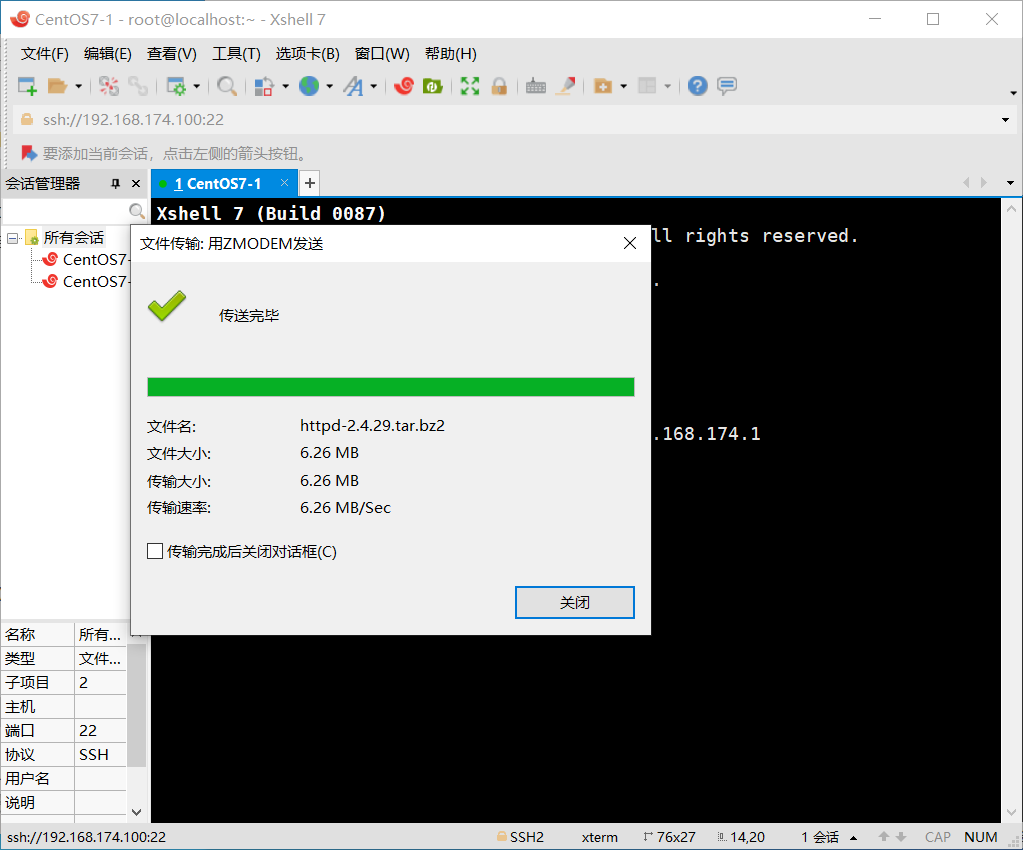This screenshot has height=850, width=1023.
Task: Click the status bar session list arrow
Action: [x=853, y=838]
